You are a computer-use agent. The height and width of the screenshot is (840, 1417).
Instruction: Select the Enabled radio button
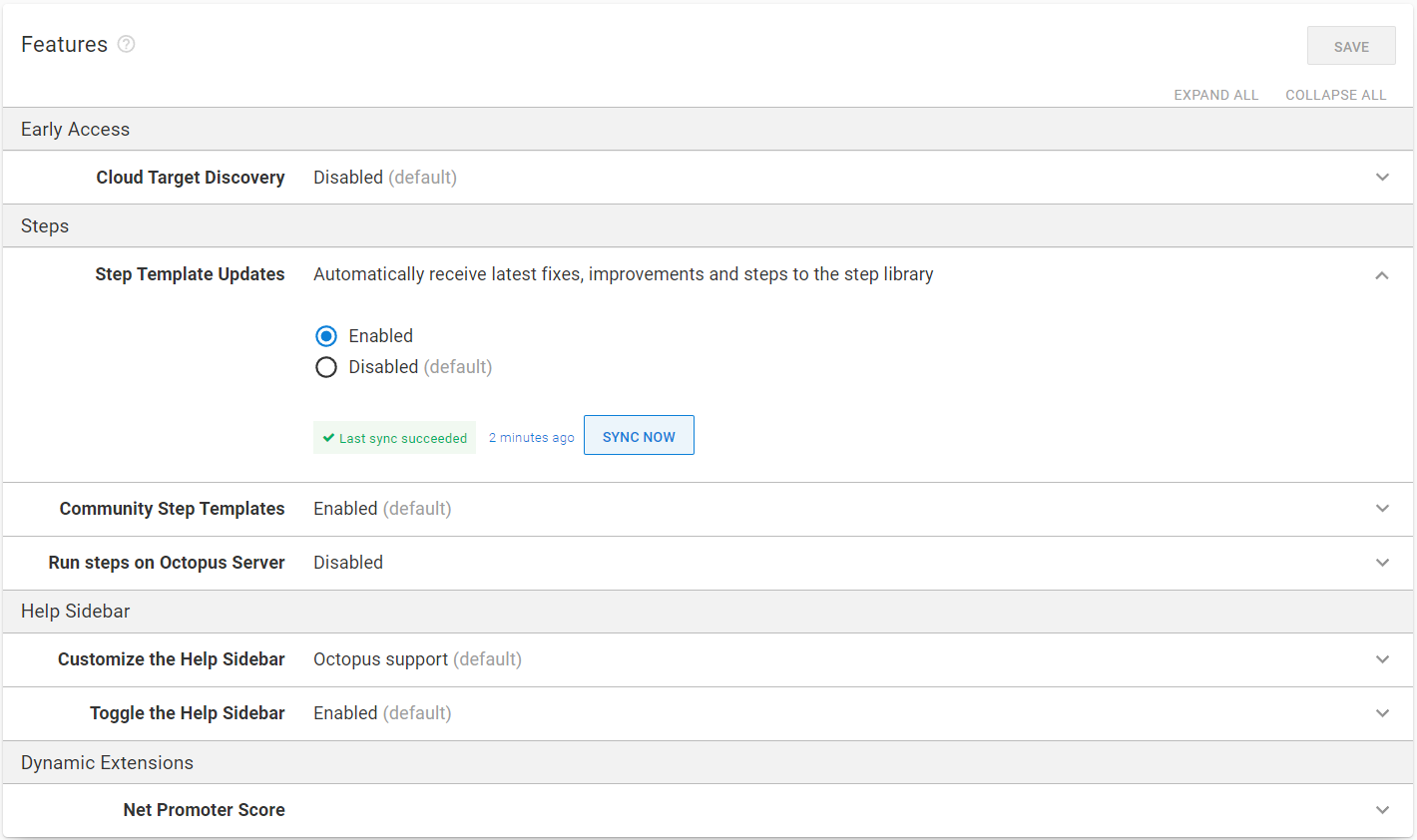click(x=326, y=336)
